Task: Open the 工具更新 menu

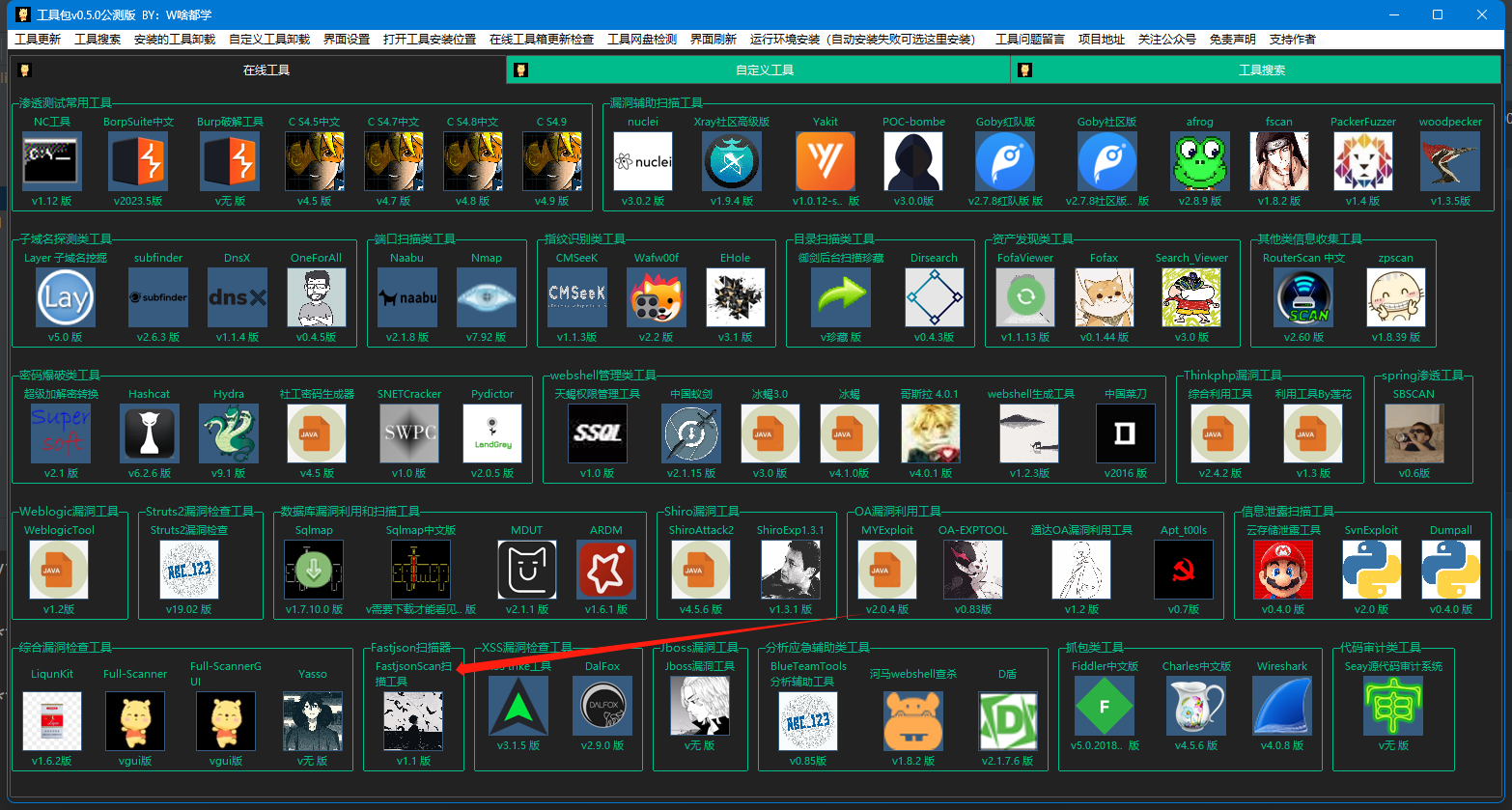Action: (x=38, y=39)
